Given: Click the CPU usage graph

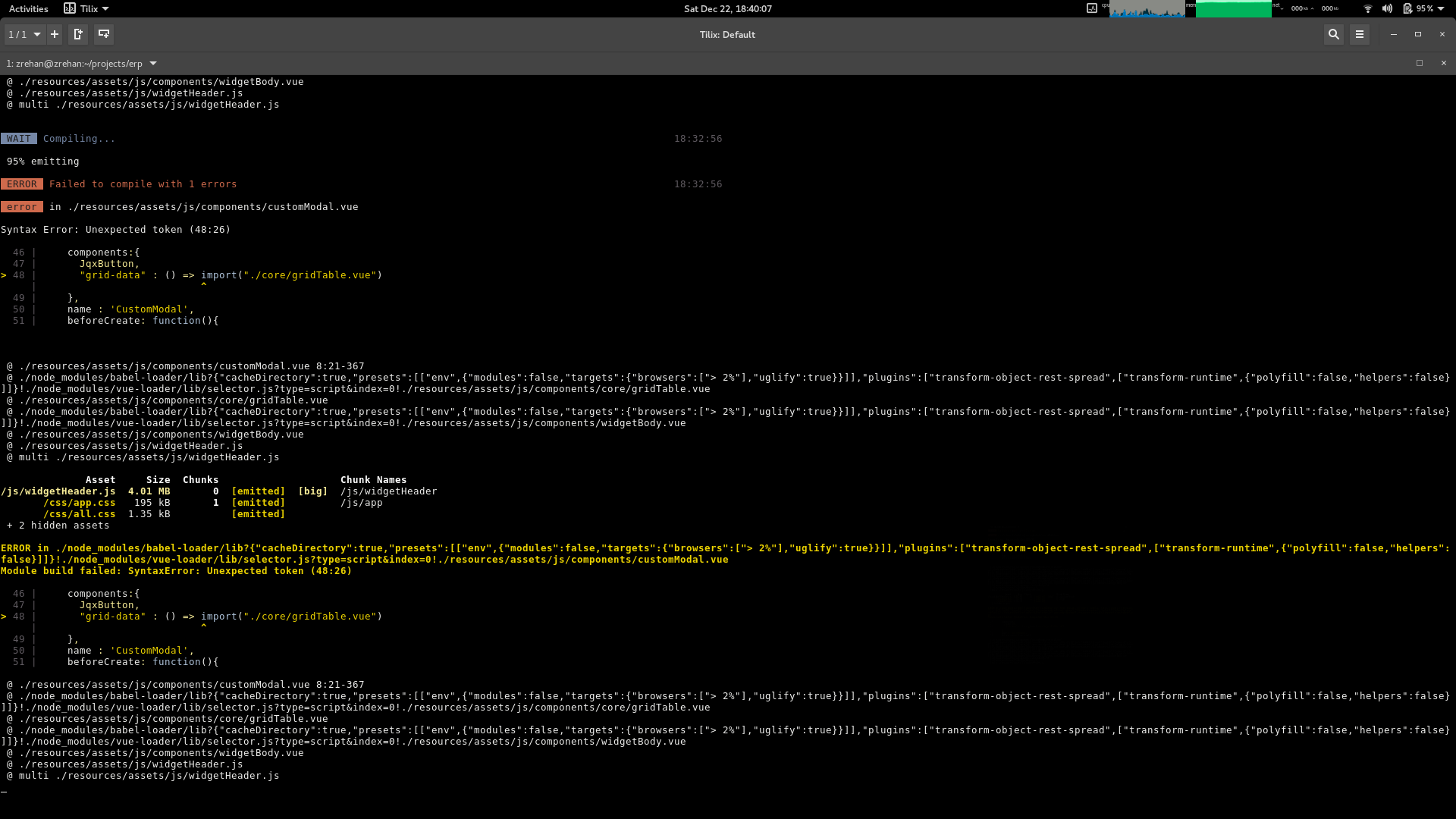Looking at the screenshot, I should click(1147, 8).
